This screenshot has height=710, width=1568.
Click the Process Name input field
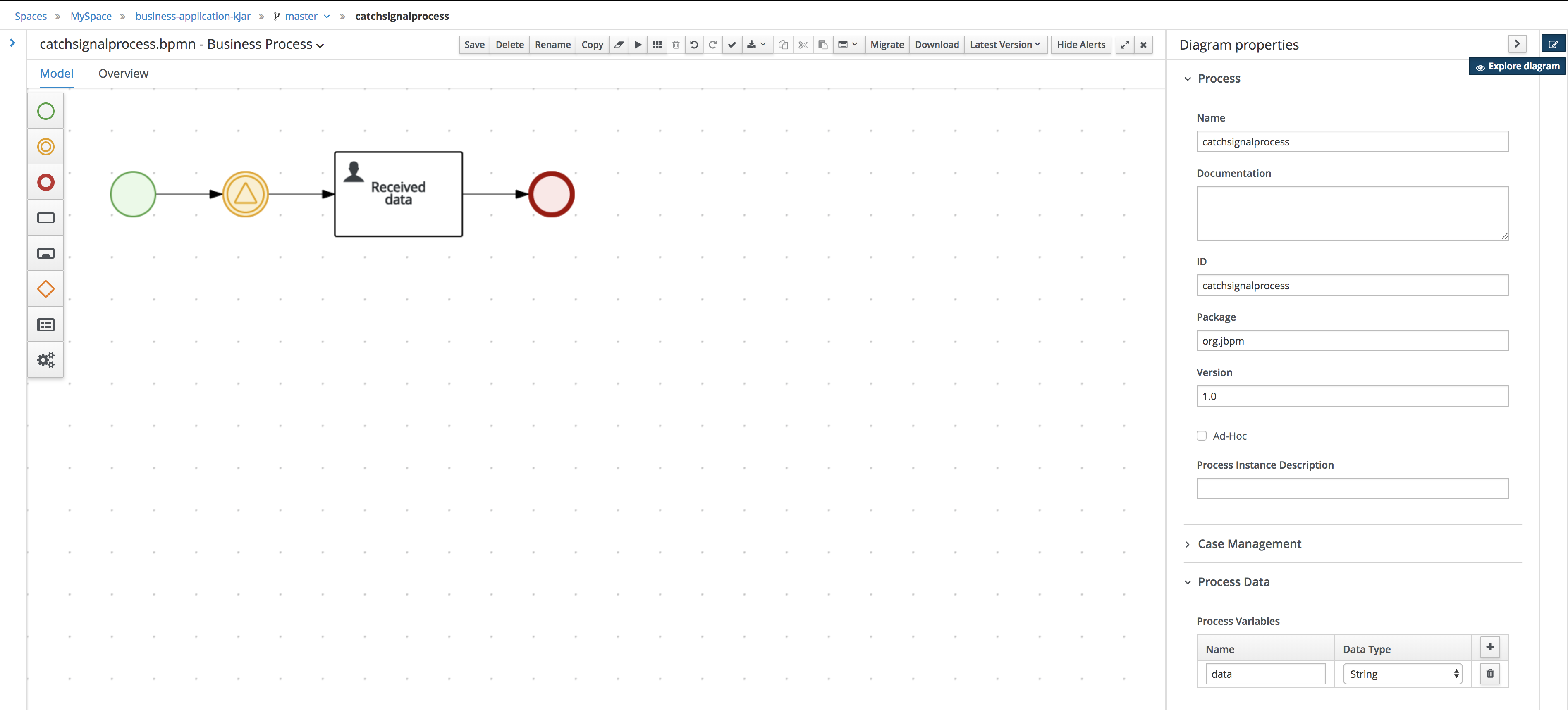coord(1353,141)
